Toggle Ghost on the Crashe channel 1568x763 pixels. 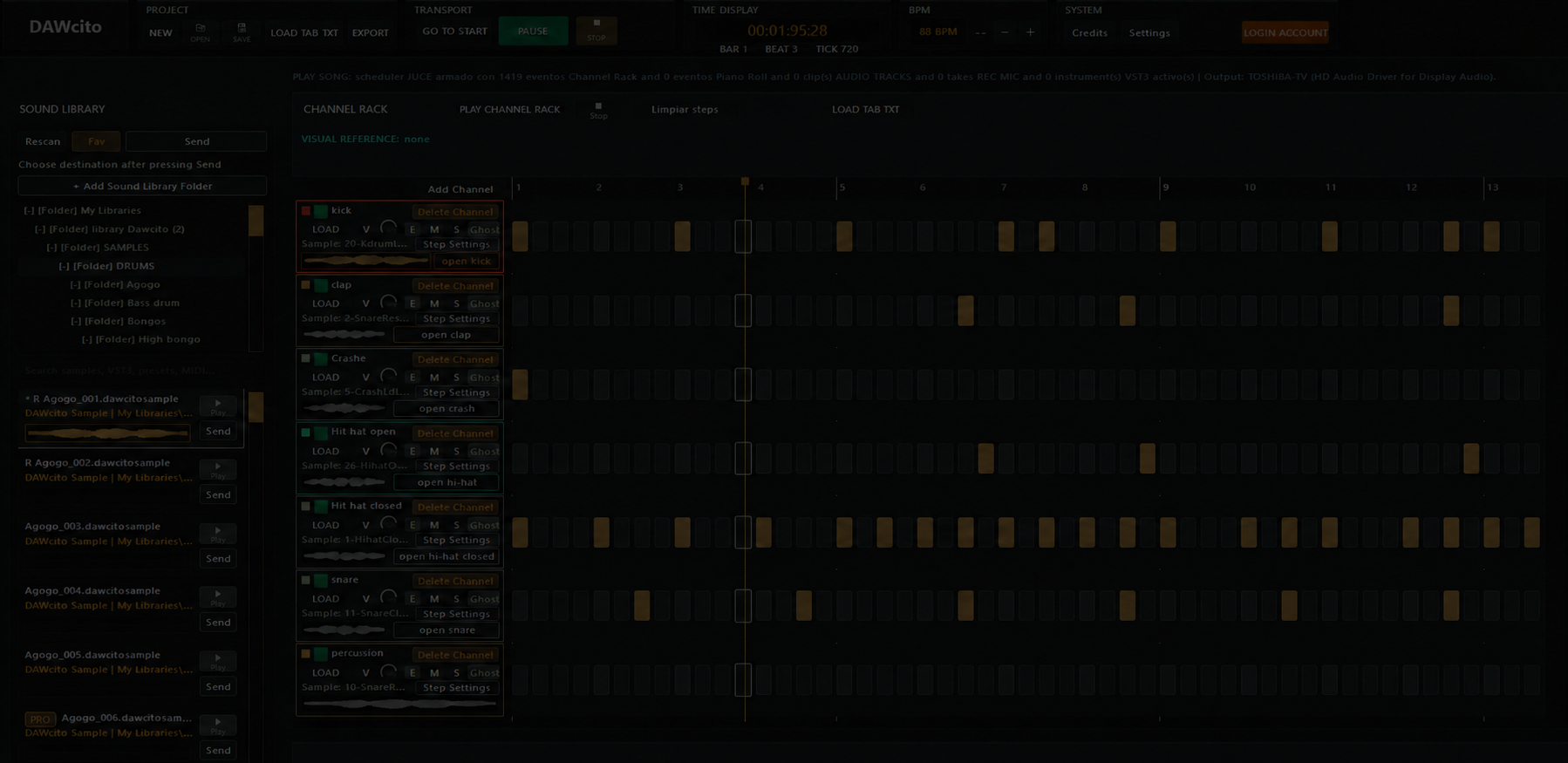click(484, 378)
